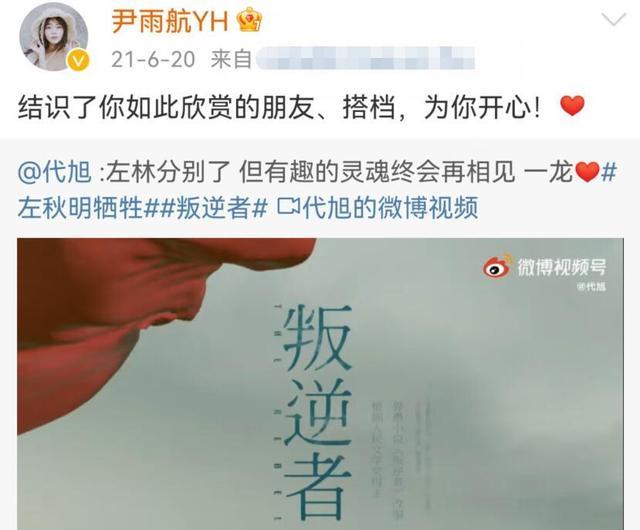Tap the 微博视频号 watermark text
The width and height of the screenshot is (640, 530).
tap(562, 267)
